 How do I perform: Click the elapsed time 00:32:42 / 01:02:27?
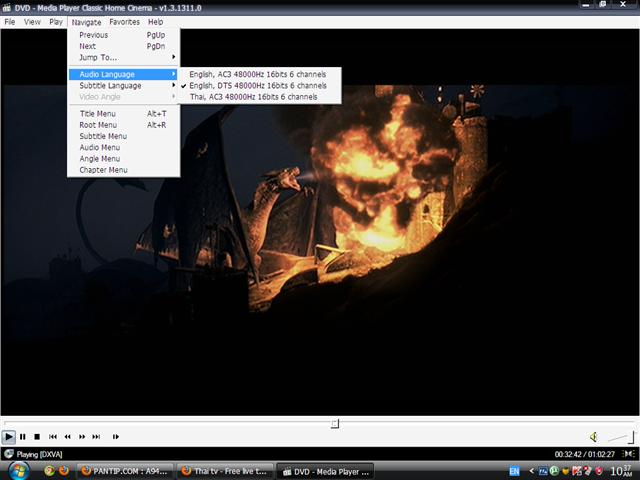[584, 454]
